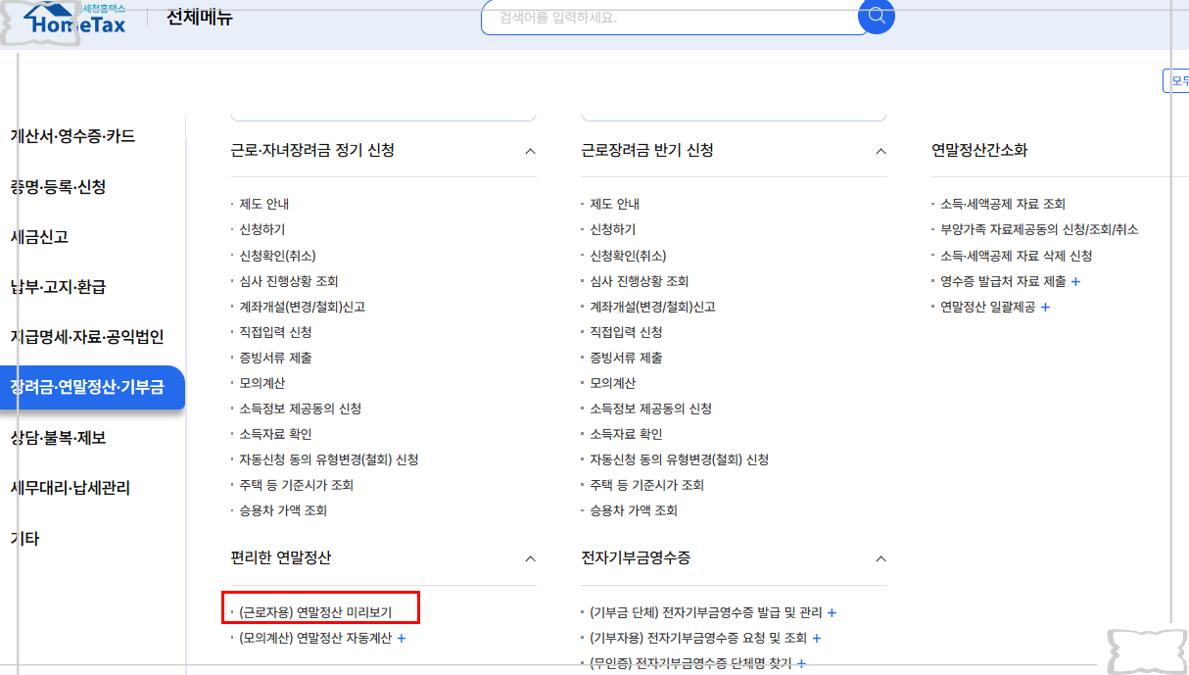Open 소득·세액공제 자료 조회
This screenshot has width=1189, height=675.
1002,204
